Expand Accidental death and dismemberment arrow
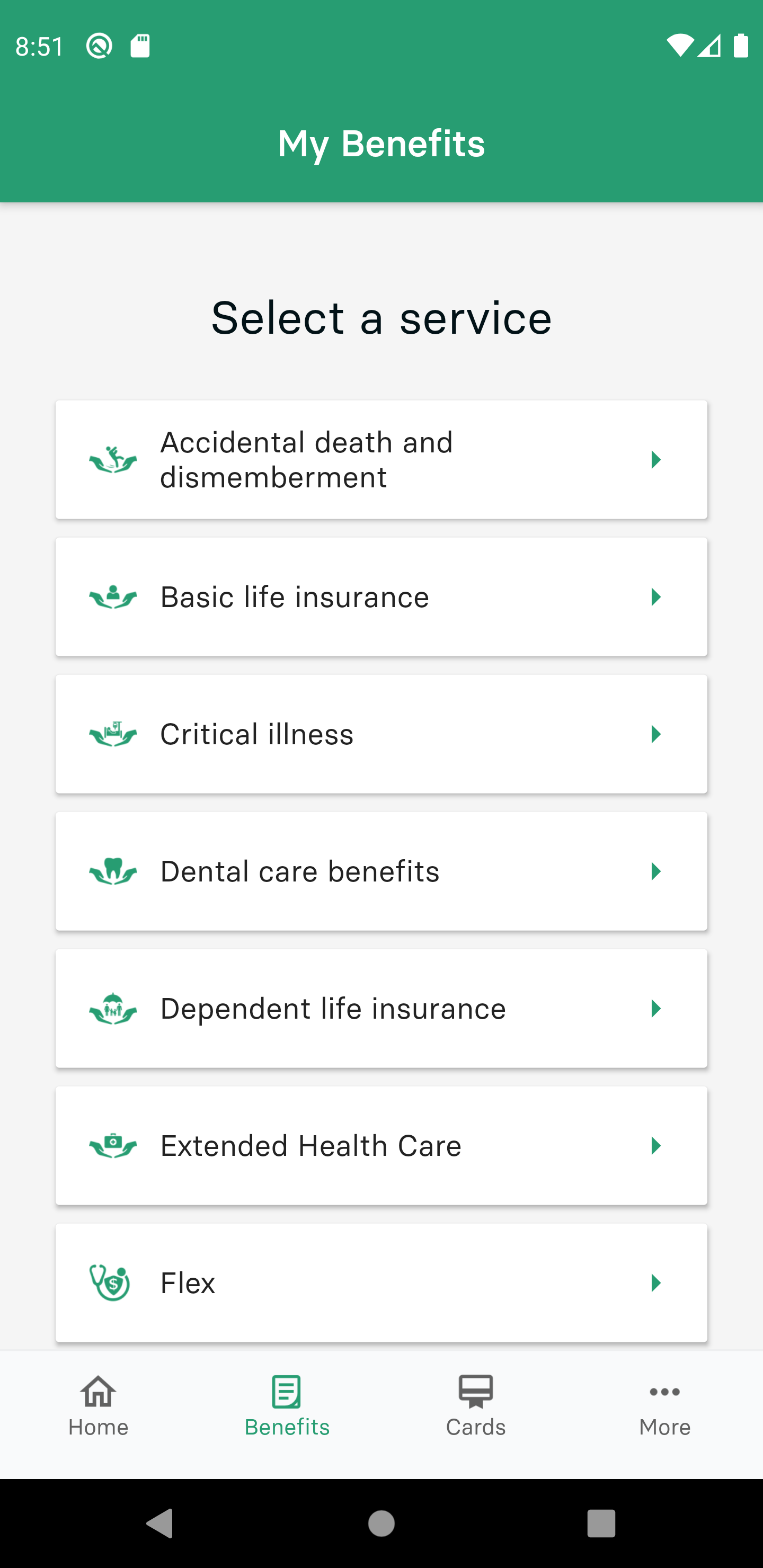This screenshot has width=763, height=1568. coord(656,460)
